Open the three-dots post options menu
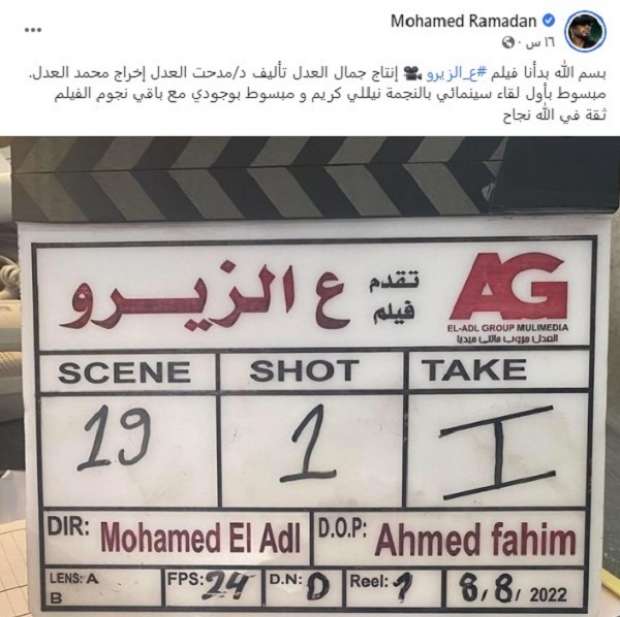620x617 pixels. [33, 30]
